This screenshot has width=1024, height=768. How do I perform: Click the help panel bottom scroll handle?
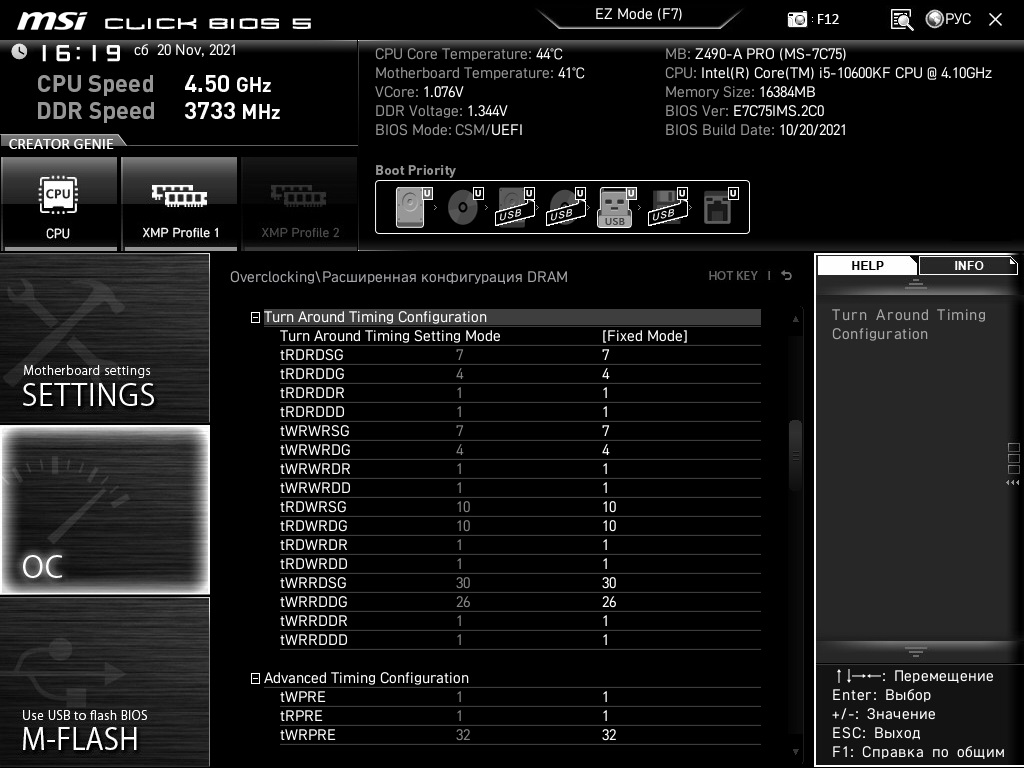[x=916, y=651]
